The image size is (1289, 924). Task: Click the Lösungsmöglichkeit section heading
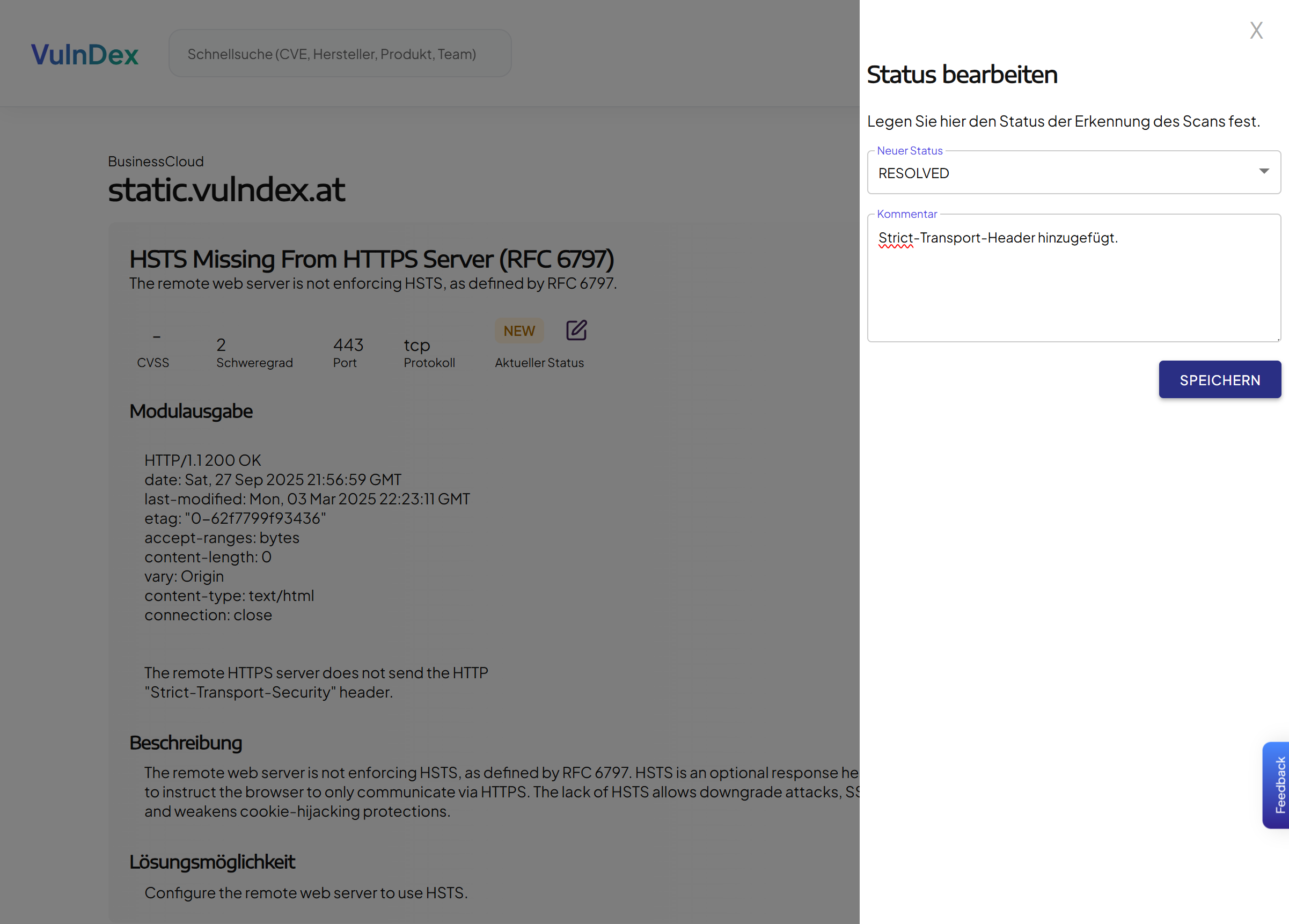(x=212, y=862)
